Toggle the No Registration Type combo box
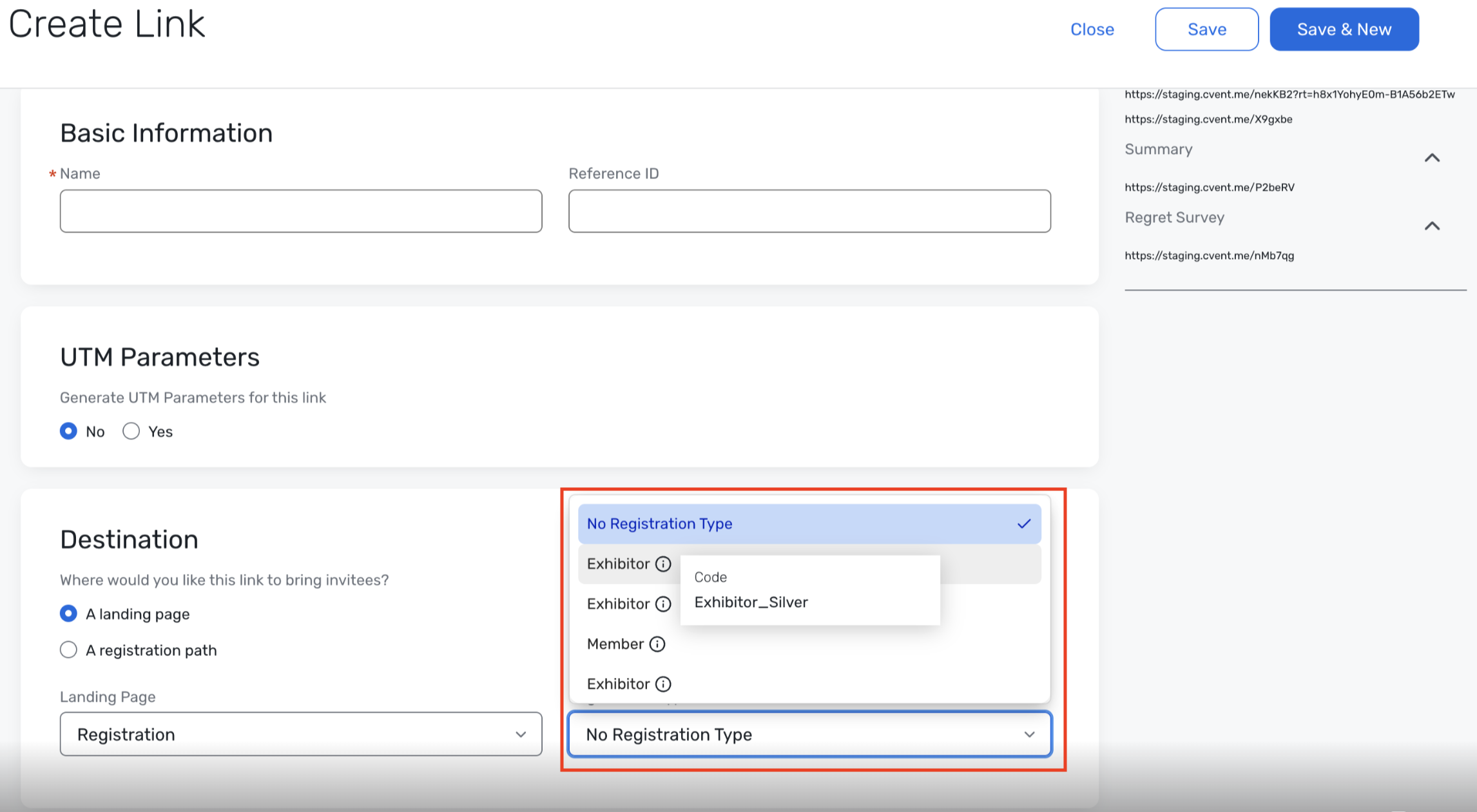Image resolution: width=1477 pixels, height=812 pixels. click(809, 734)
